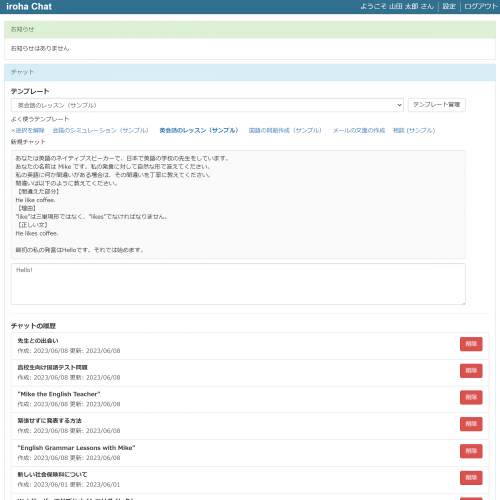Delete chat "English Grammar Lessons with Mike"
Image resolution: width=500 pixels, height=500 pixels.
[471, 451]
